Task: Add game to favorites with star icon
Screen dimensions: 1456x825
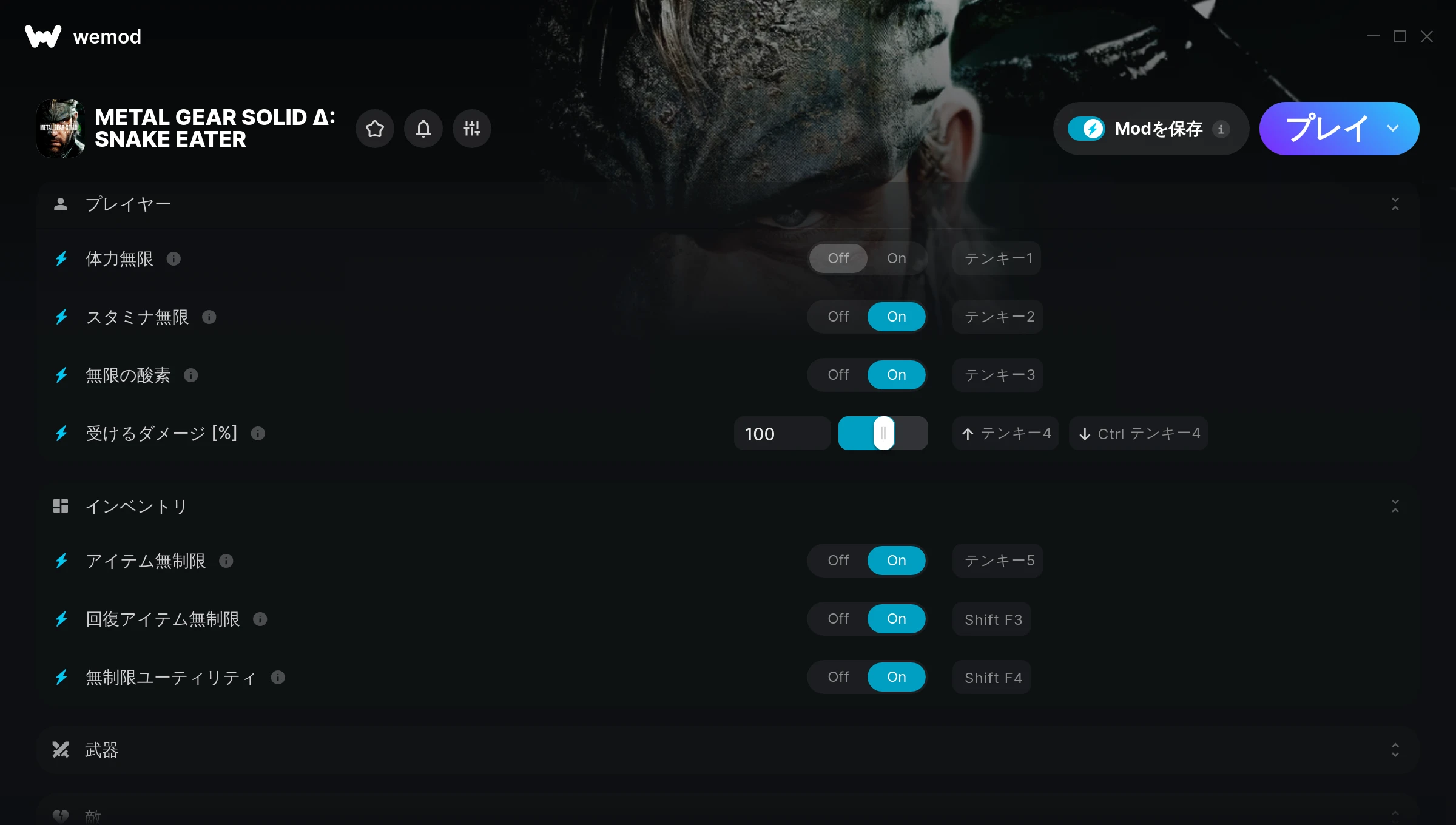Action: click(x=375, y=129)
